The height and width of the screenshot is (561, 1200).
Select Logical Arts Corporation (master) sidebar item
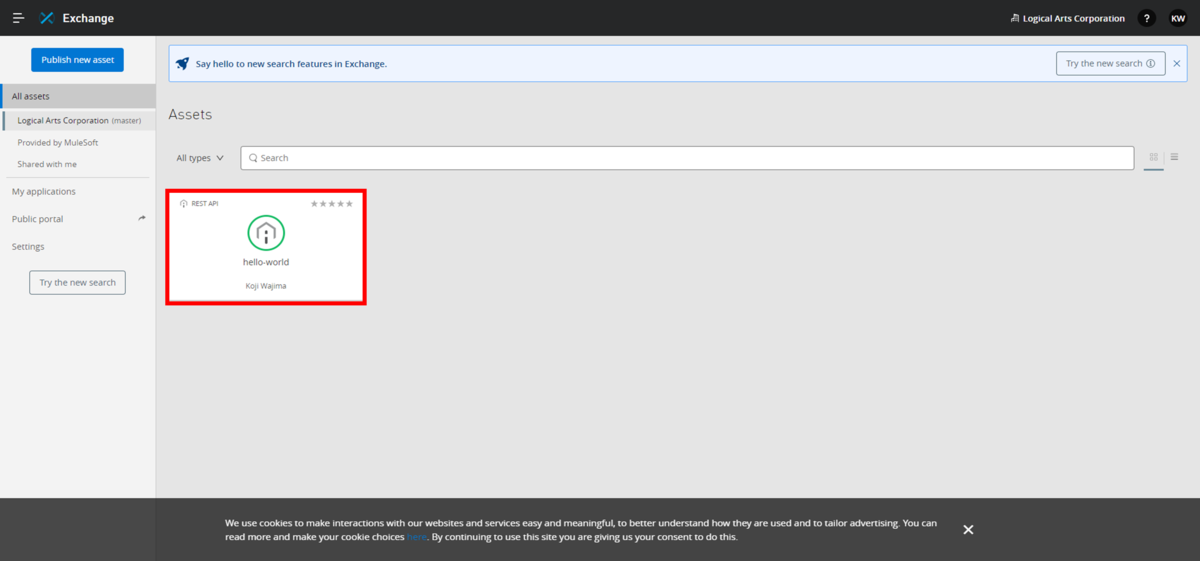78,120
